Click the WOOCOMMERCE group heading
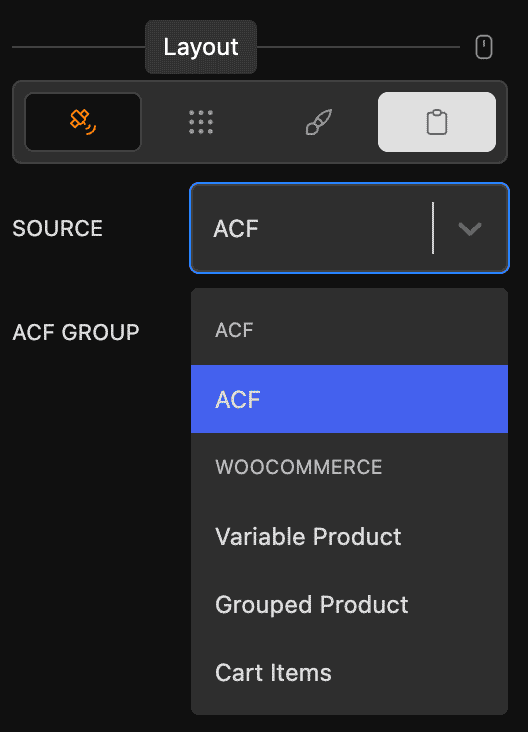The image size is (528, 732). (x=299, y=467)
